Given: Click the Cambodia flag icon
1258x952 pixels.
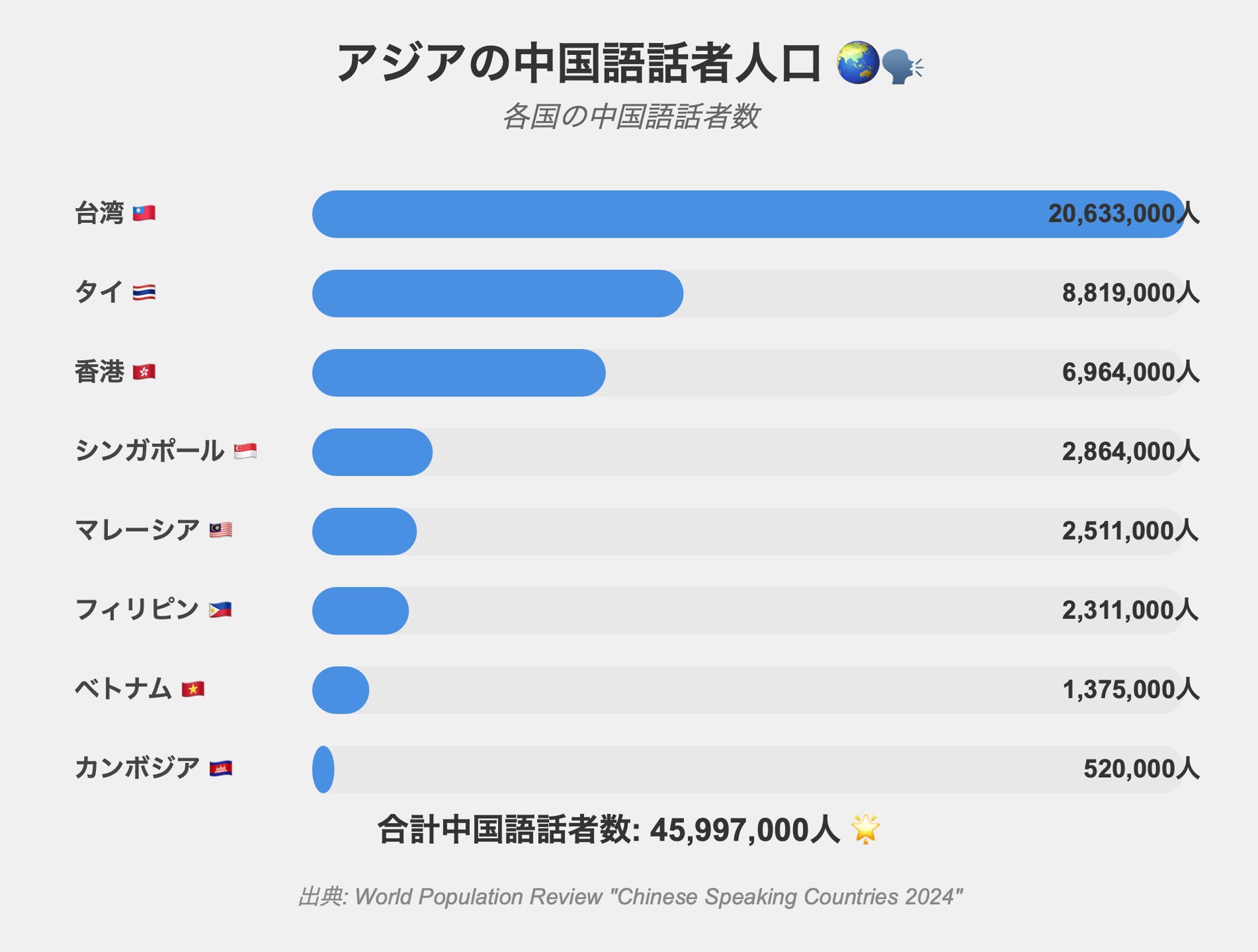Looking at the screenshot, I should pos(221,769).
